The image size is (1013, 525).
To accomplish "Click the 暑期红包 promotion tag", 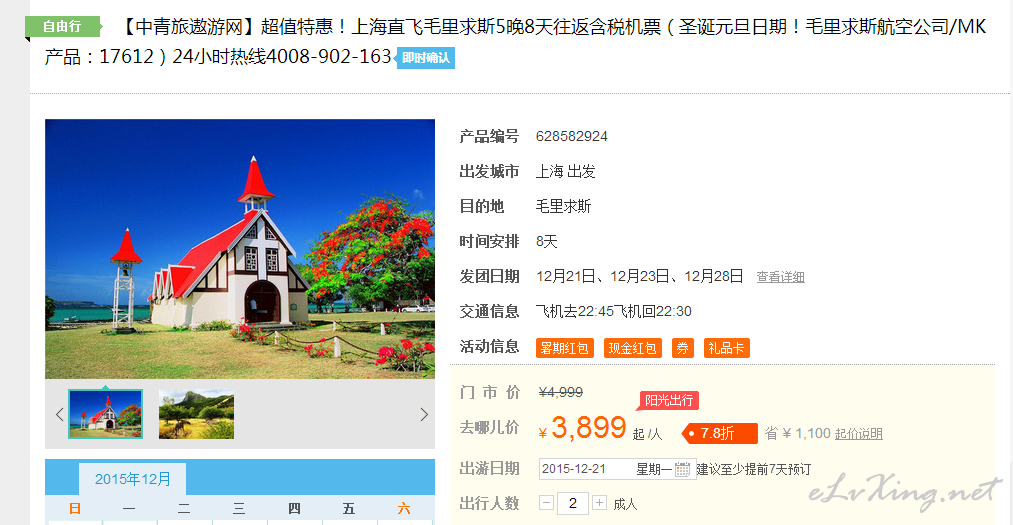I will point(565,348).
